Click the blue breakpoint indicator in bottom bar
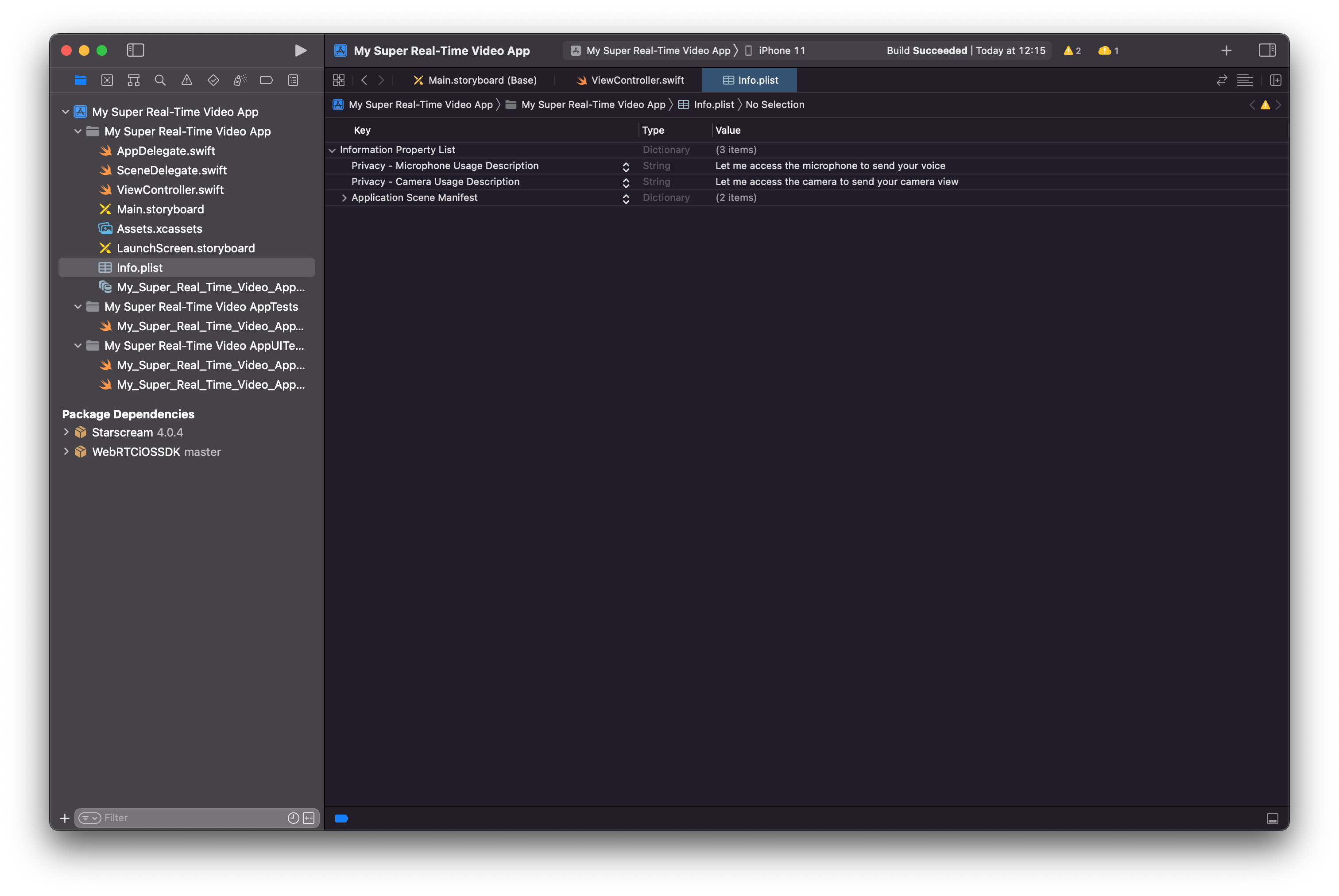The image size is (1339, 896). tap(342, 818)
